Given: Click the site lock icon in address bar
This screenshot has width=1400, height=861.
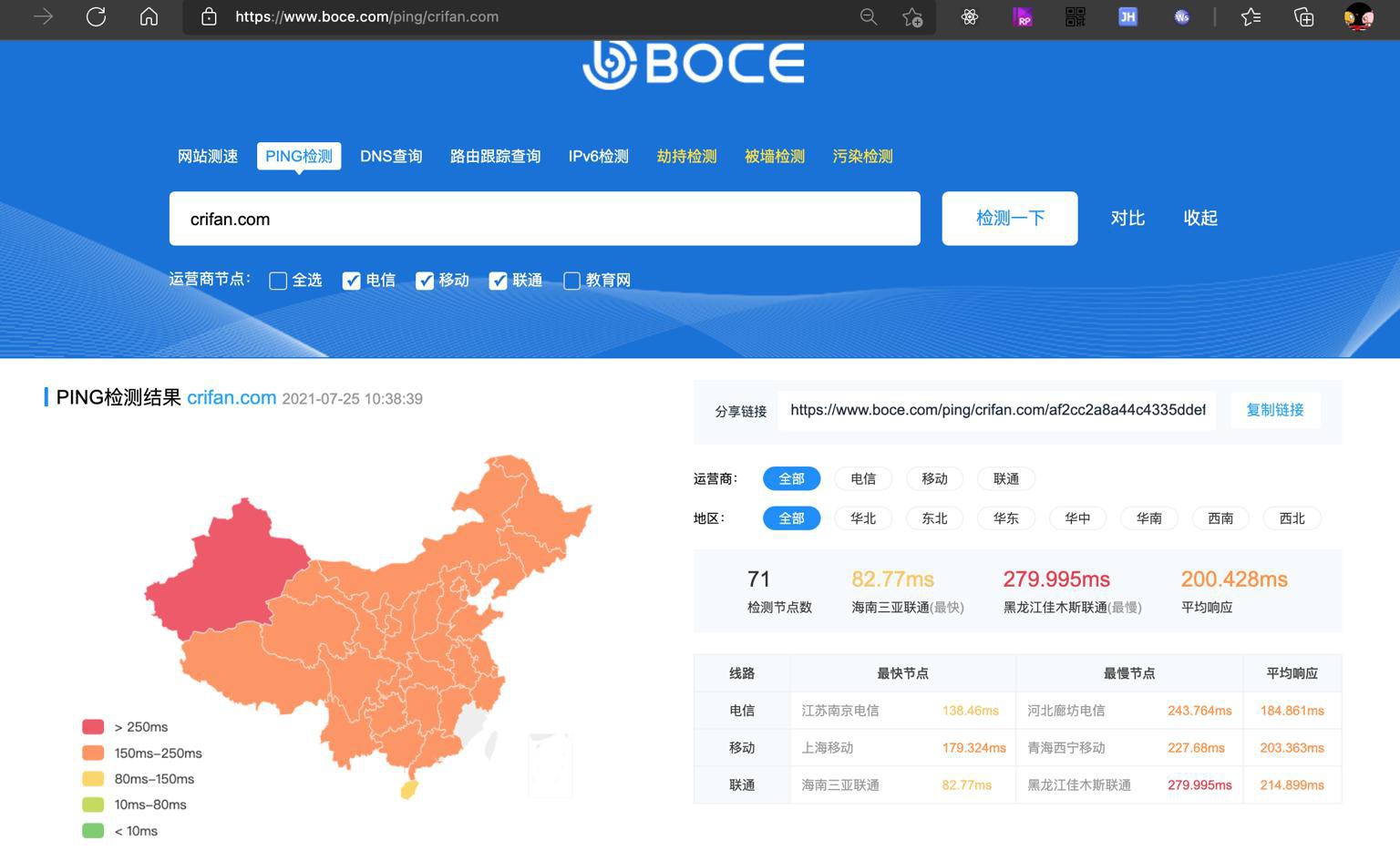Looking at the screenshot, I should coord(209,16).
